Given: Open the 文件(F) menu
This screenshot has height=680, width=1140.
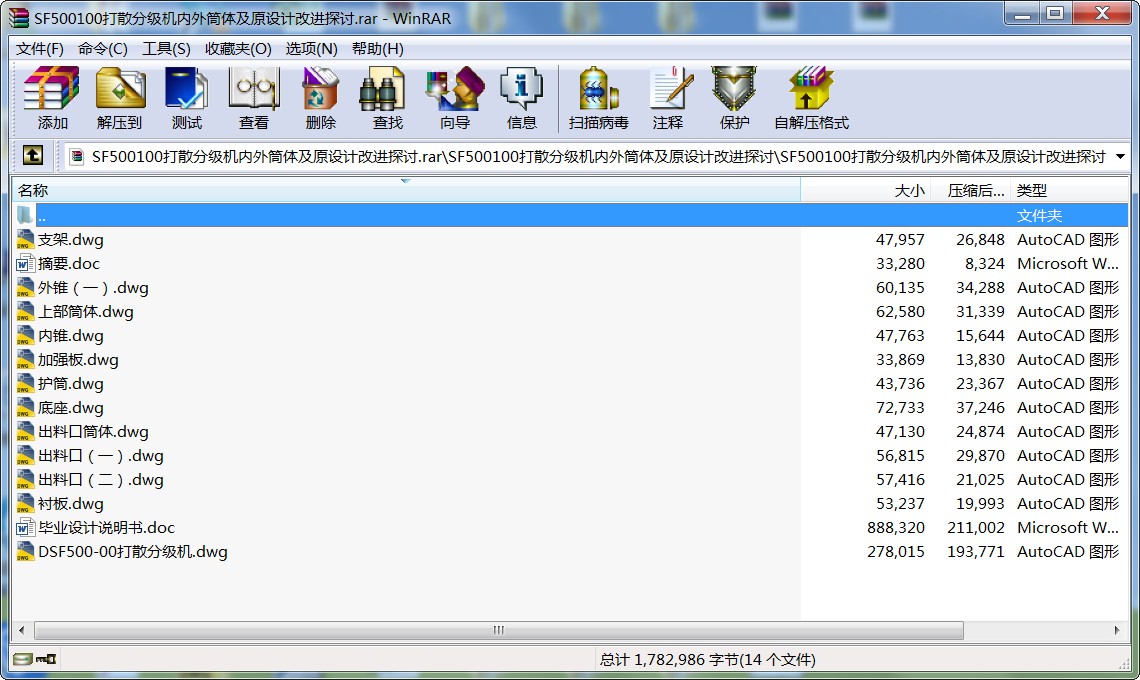Looking at the screenshot, I should 40,48.
